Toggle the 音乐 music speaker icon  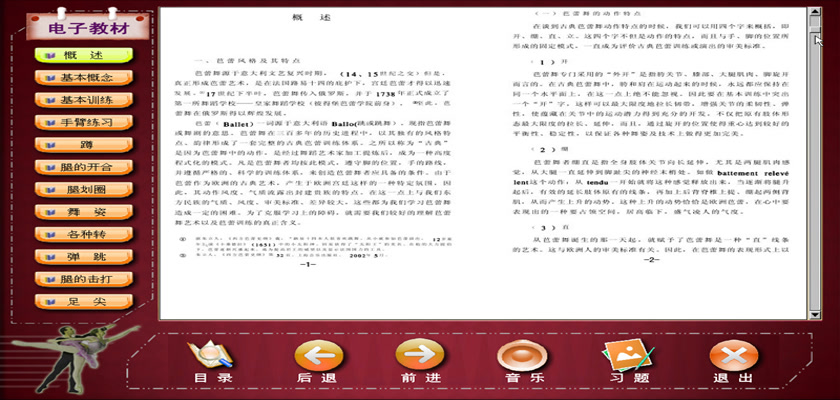coord(522,355)
